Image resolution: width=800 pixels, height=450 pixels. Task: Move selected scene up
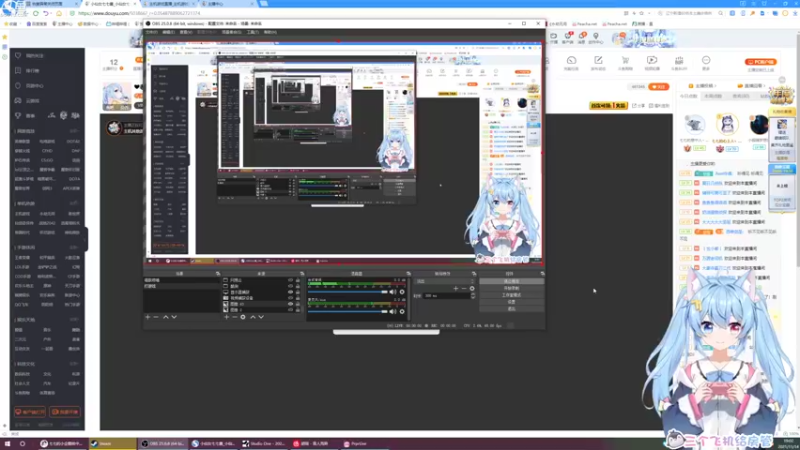pos(166,317)
